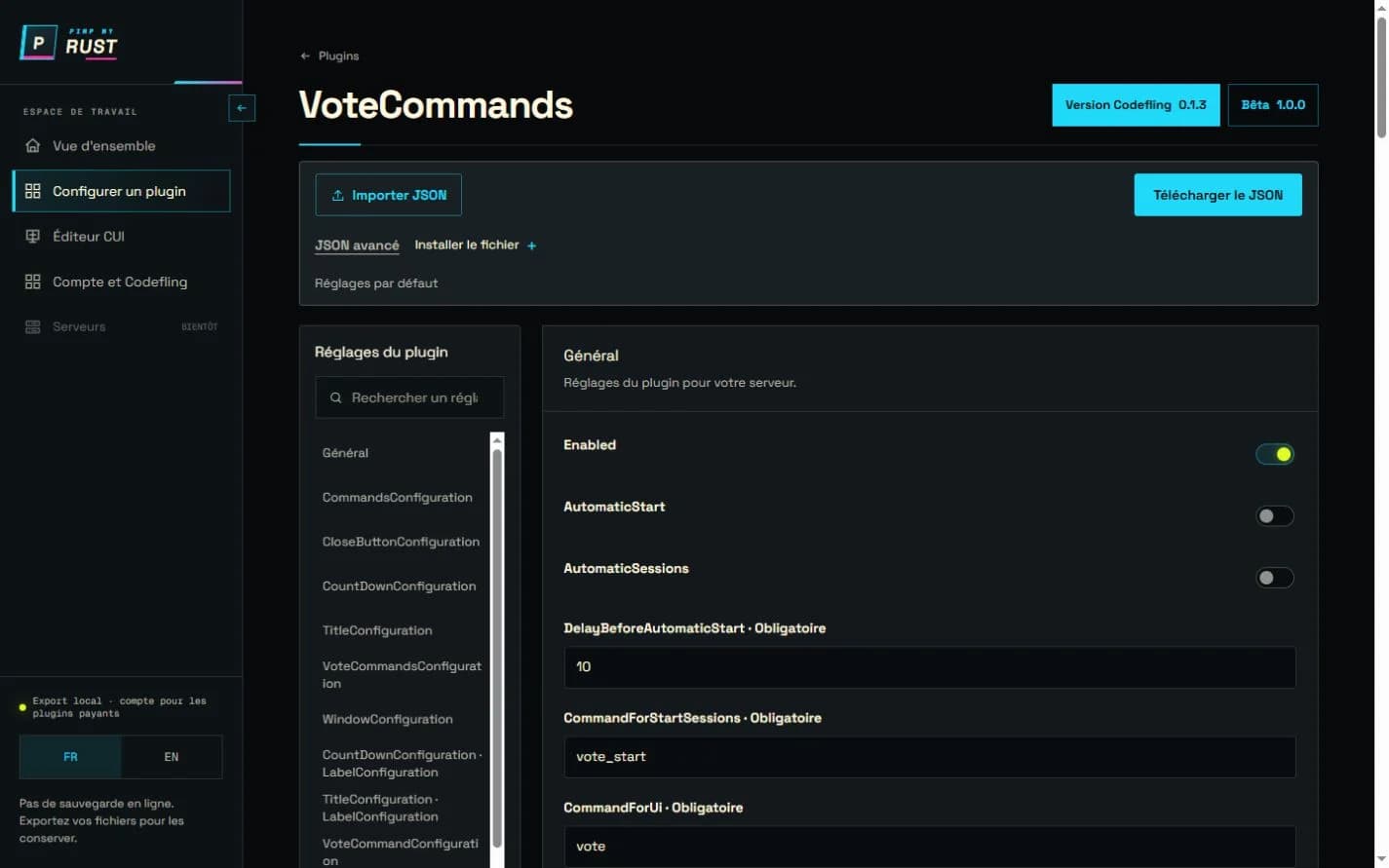Expand the JSON avancé section

(357, 245)
